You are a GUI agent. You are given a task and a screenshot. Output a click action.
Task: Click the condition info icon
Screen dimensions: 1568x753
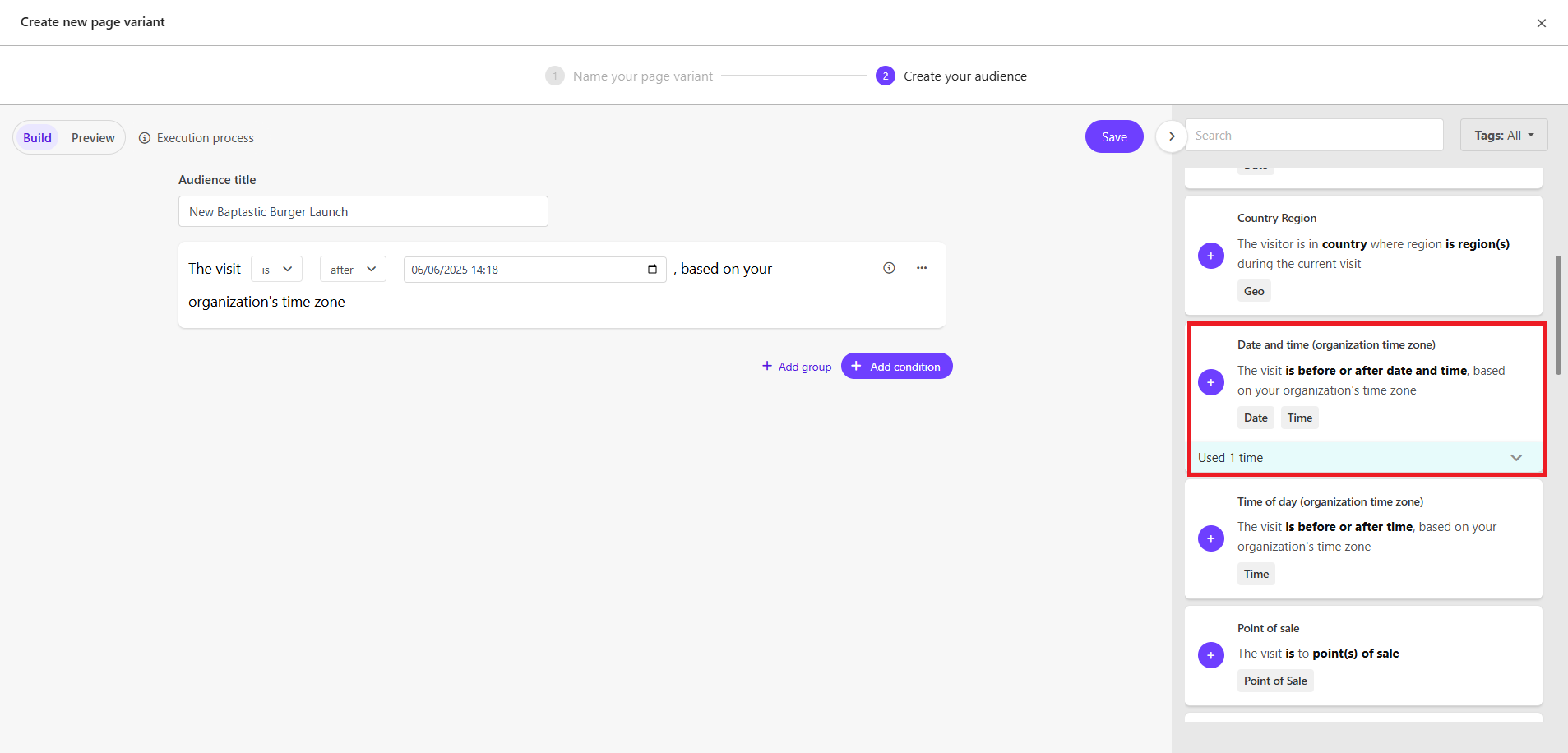pos(889,268)
